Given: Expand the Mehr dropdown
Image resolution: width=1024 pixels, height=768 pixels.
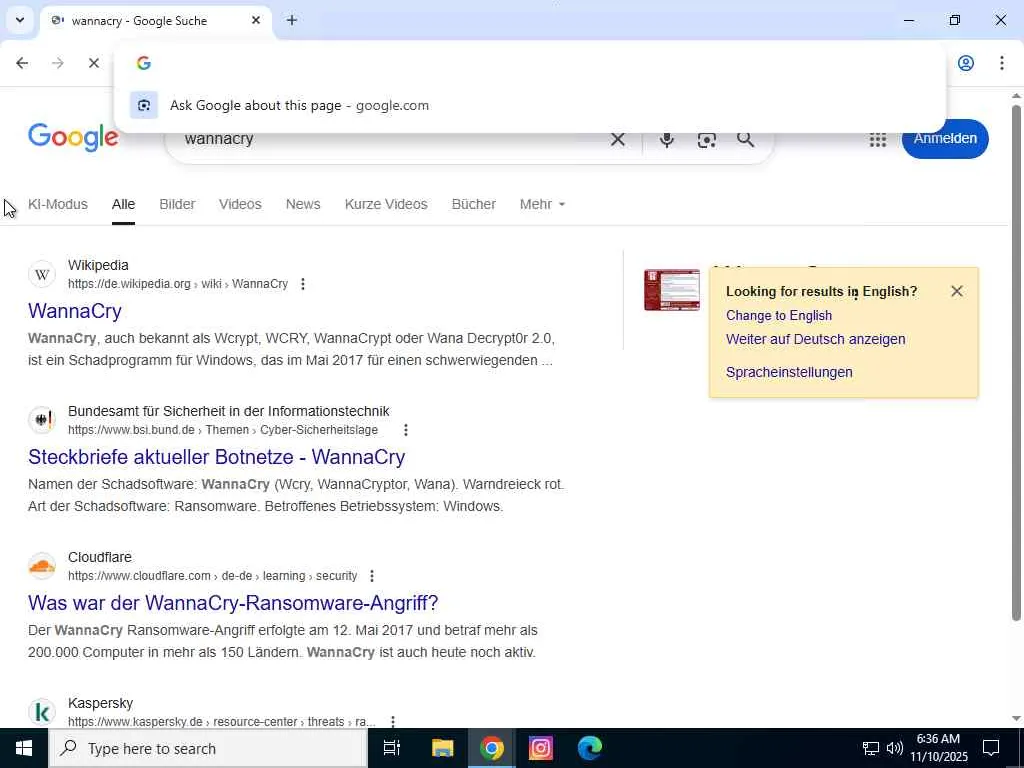Looking at the screenshot, I should click(542, 204).
